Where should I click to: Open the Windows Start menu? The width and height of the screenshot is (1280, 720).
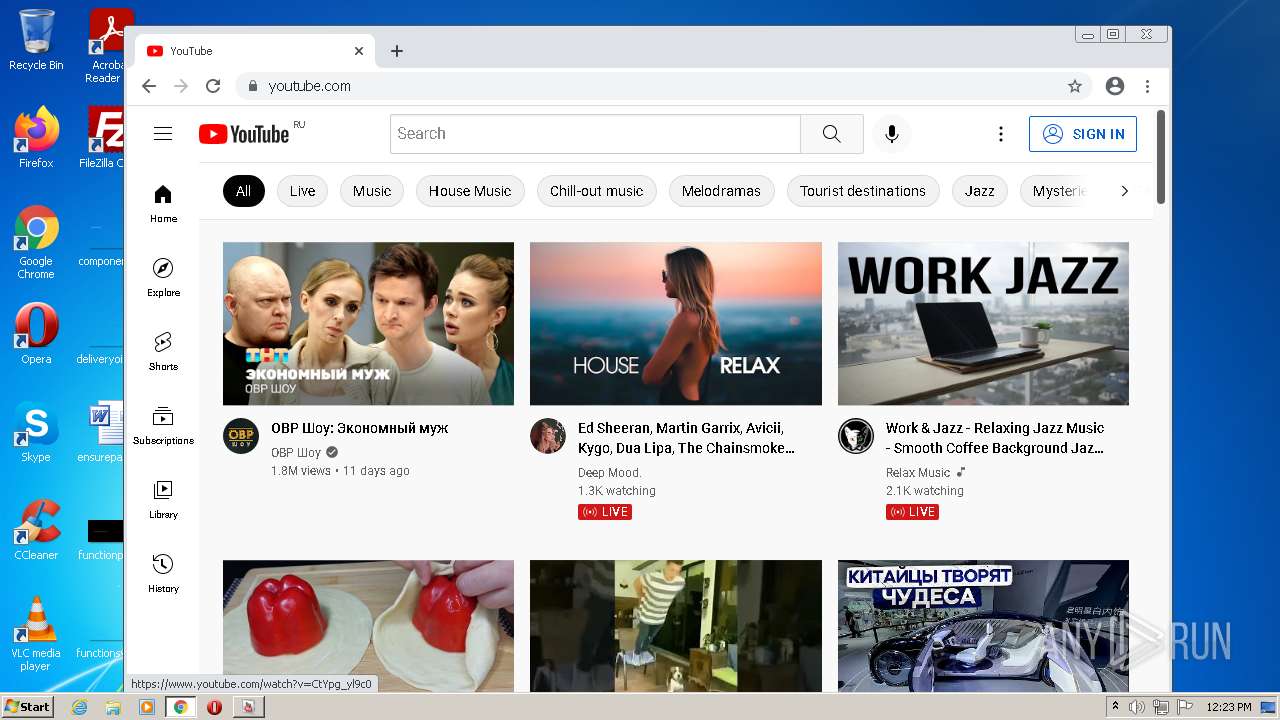(x=27, y=707)
